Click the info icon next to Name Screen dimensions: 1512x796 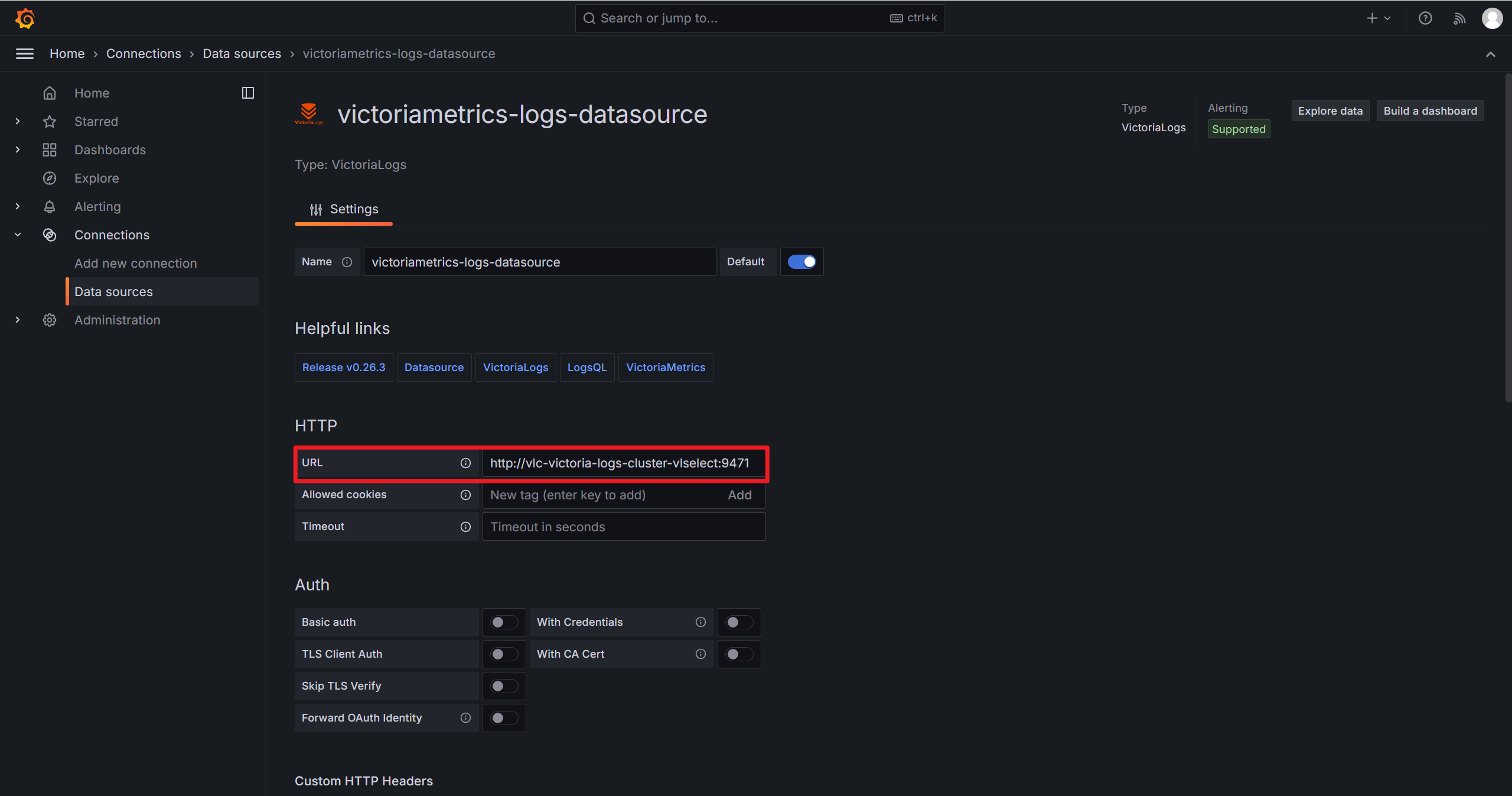[347, 262]
